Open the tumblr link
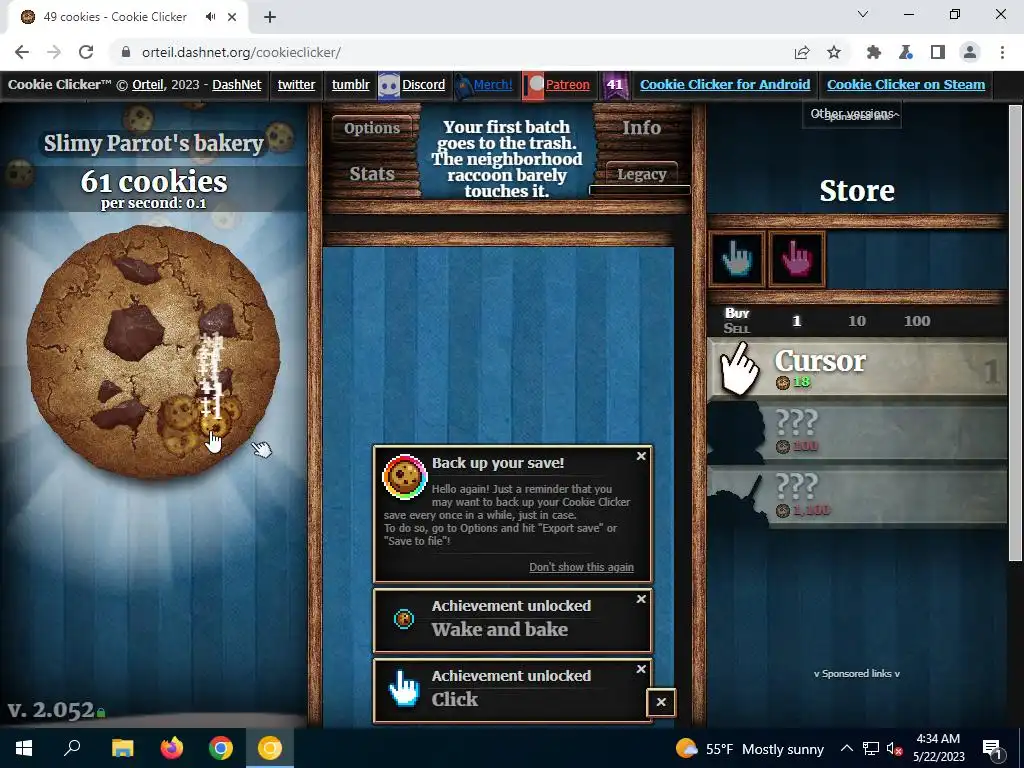Screen dimensions: 1024x768 pyautogui.click(x=350, y=84)
